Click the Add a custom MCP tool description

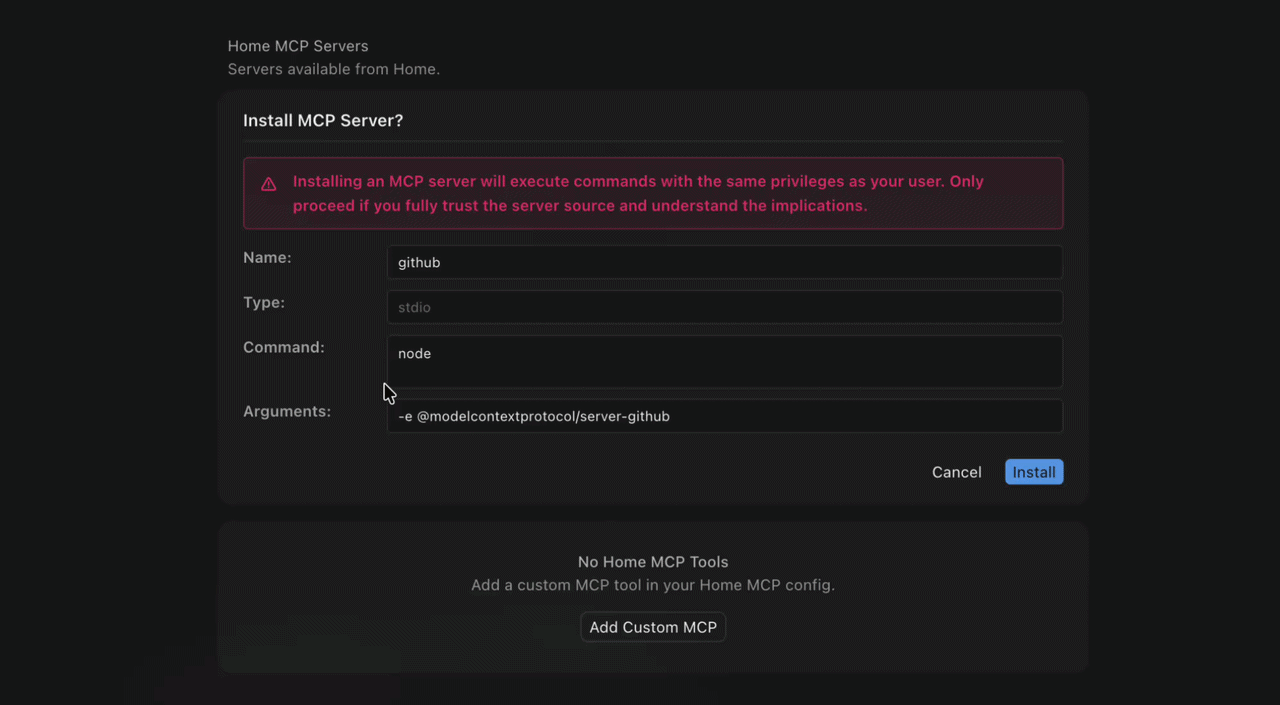point(653,585)
